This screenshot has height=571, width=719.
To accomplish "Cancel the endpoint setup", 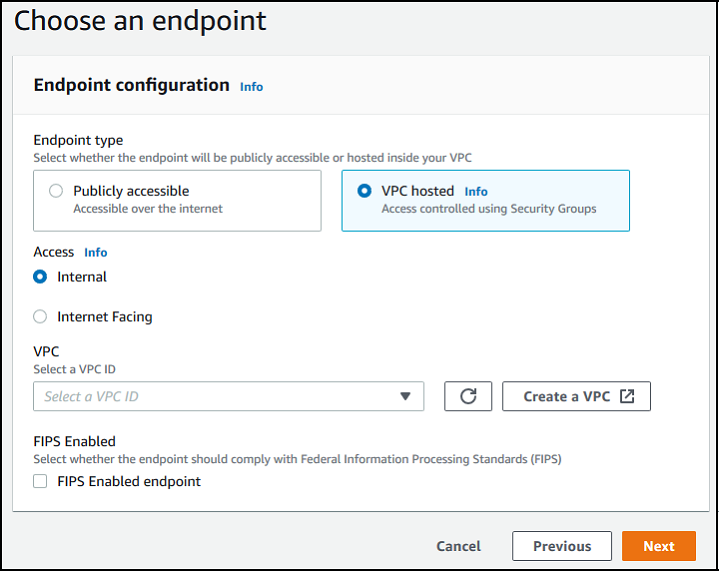I will pyautogui.click(x=459, y=546).
